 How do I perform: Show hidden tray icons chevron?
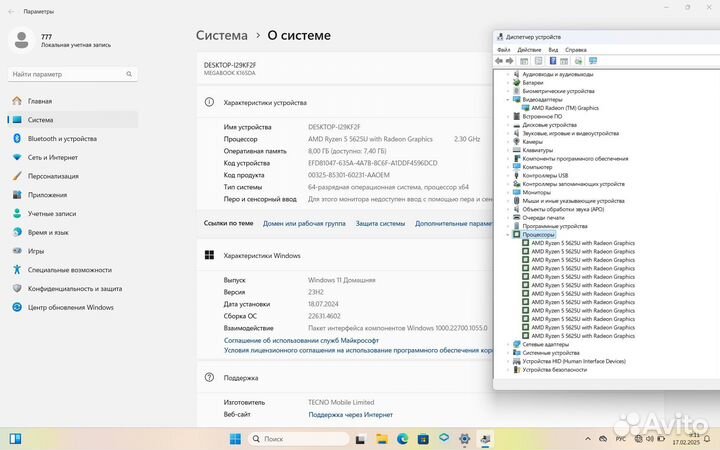click(x=588, y=439)
